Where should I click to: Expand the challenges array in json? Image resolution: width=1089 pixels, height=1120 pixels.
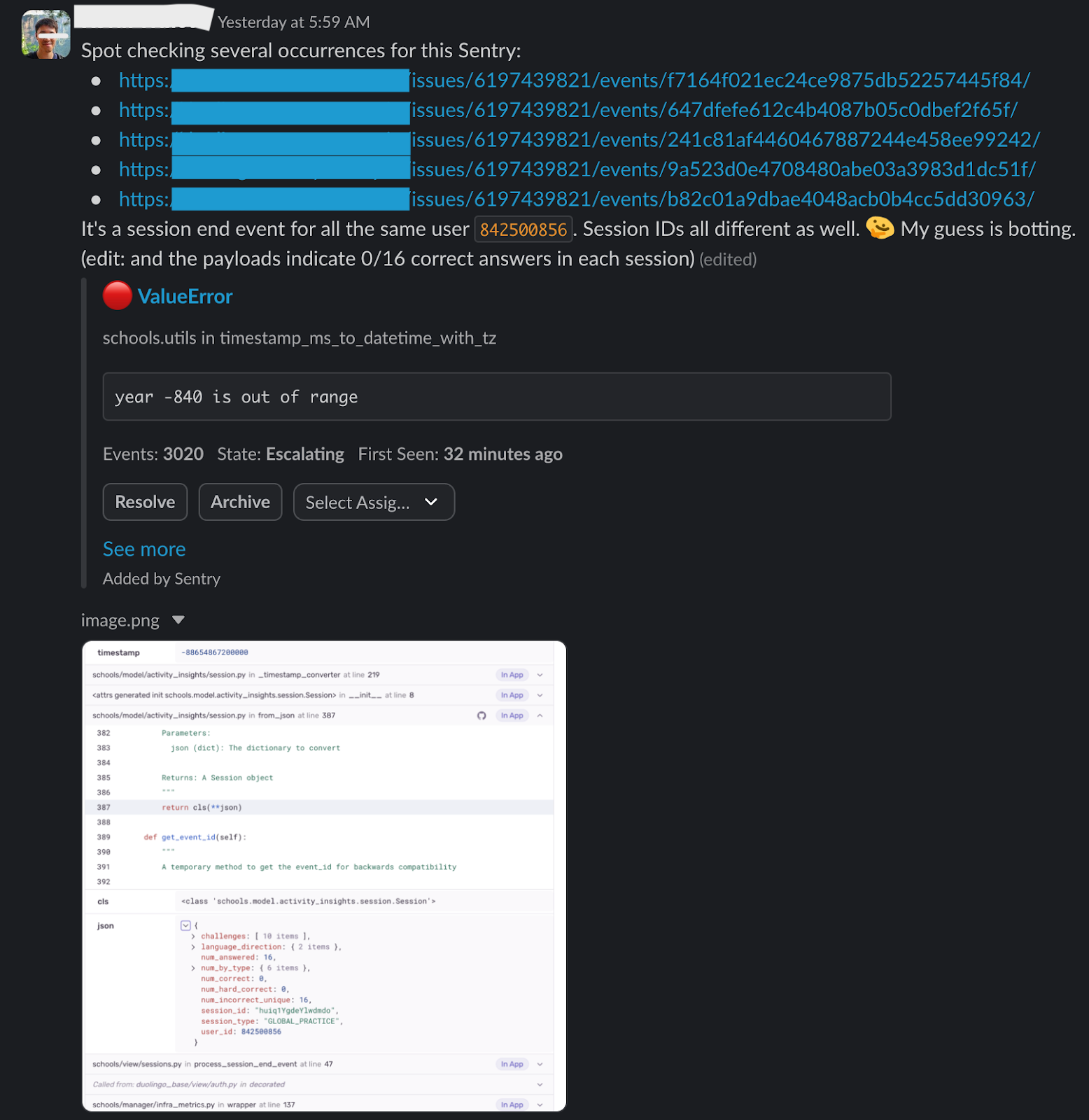193,936
